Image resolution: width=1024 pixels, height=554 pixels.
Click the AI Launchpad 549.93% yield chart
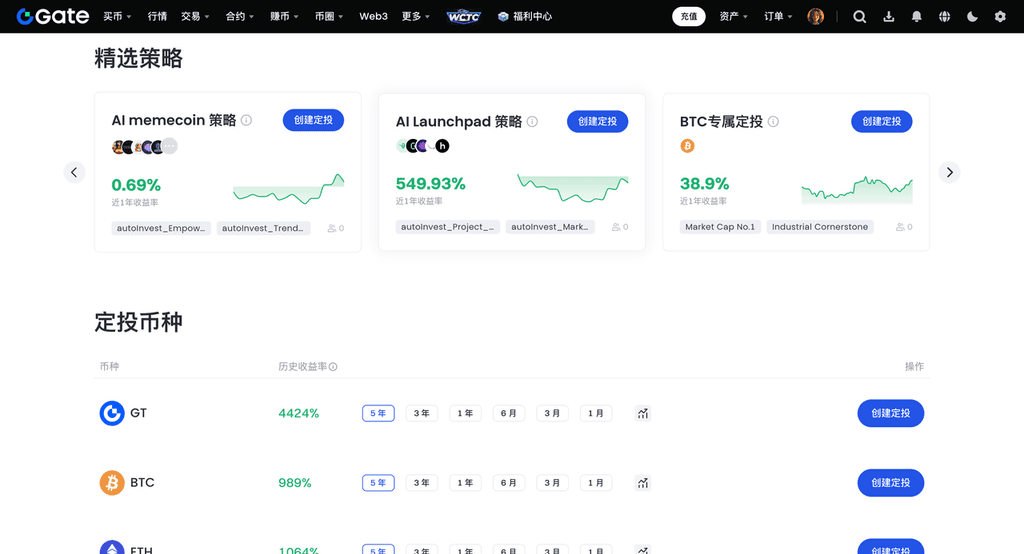tap(572, 187)
